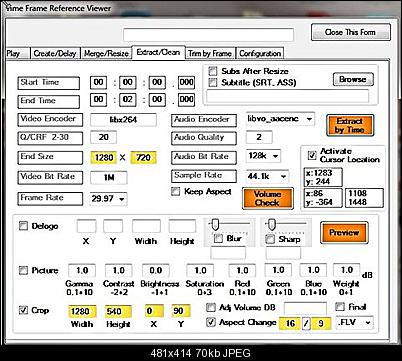The image size is (402, 361).
Task: Open the .FLV output format dropdown
Action: [x=355, y=323]
